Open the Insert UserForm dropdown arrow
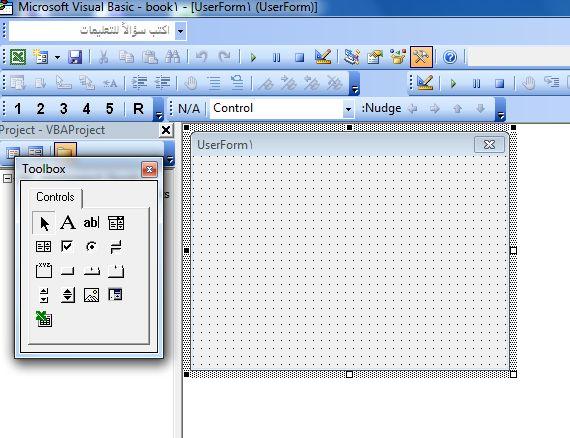The height and width of the screenshot is (438, 570). 57,57
